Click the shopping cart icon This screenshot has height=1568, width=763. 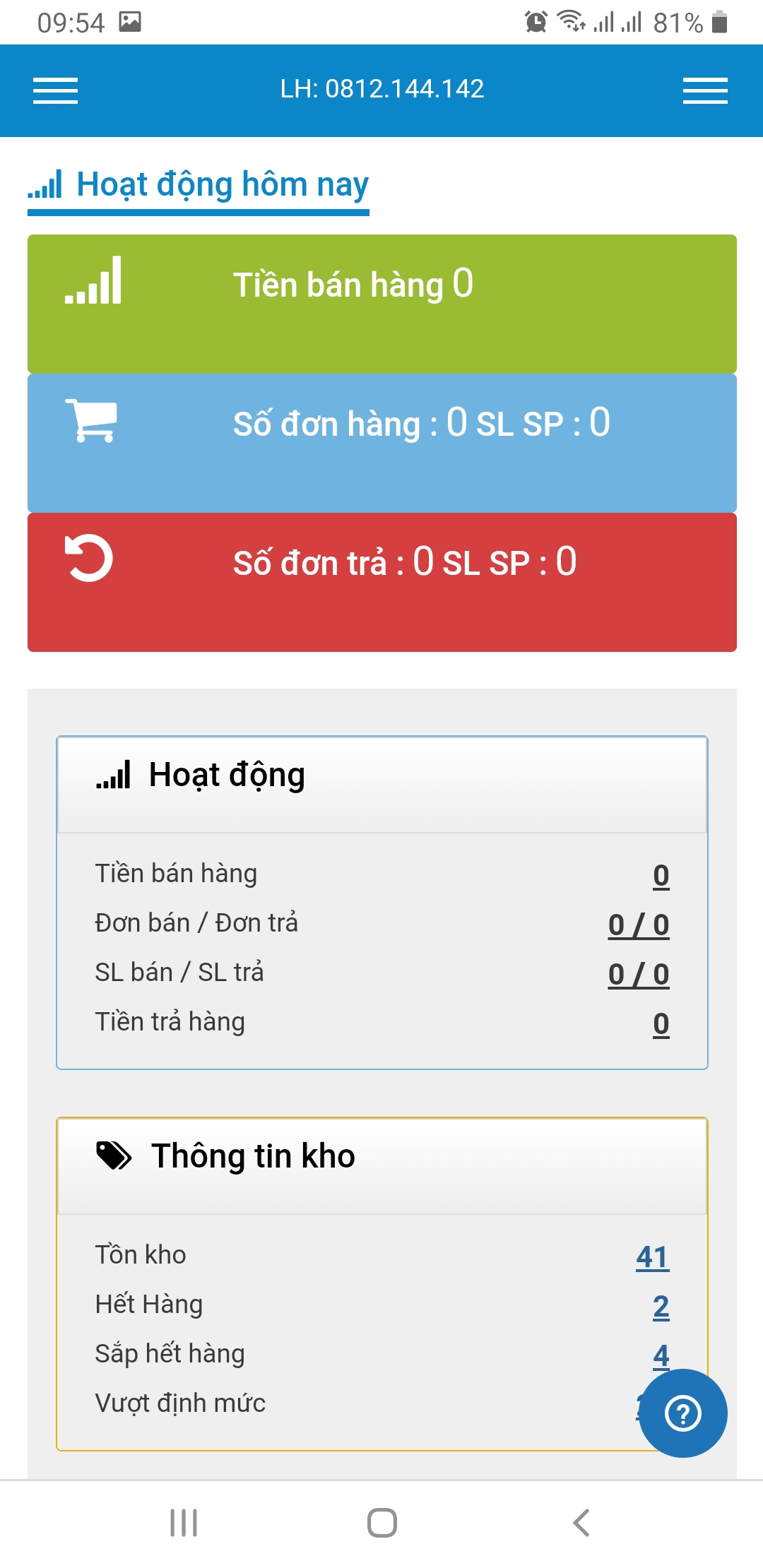tap(91, 421)
